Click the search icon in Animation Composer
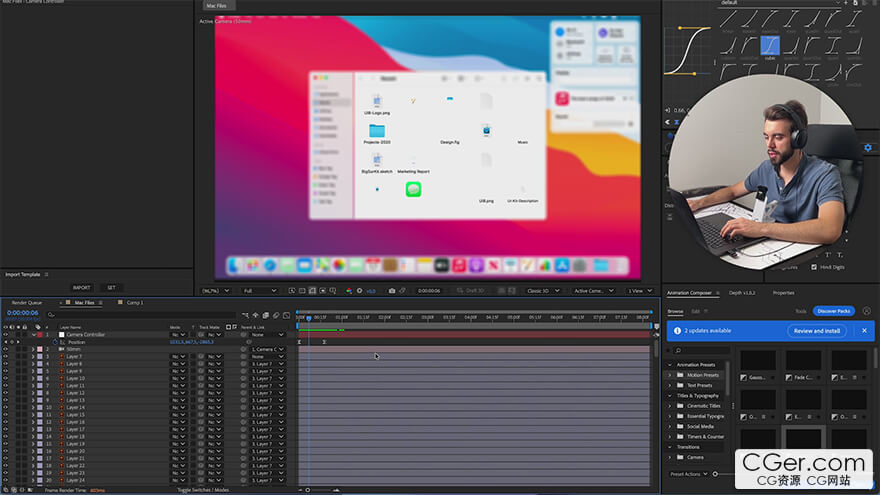This screenshot has width=880, height=495. pos(677,351)
